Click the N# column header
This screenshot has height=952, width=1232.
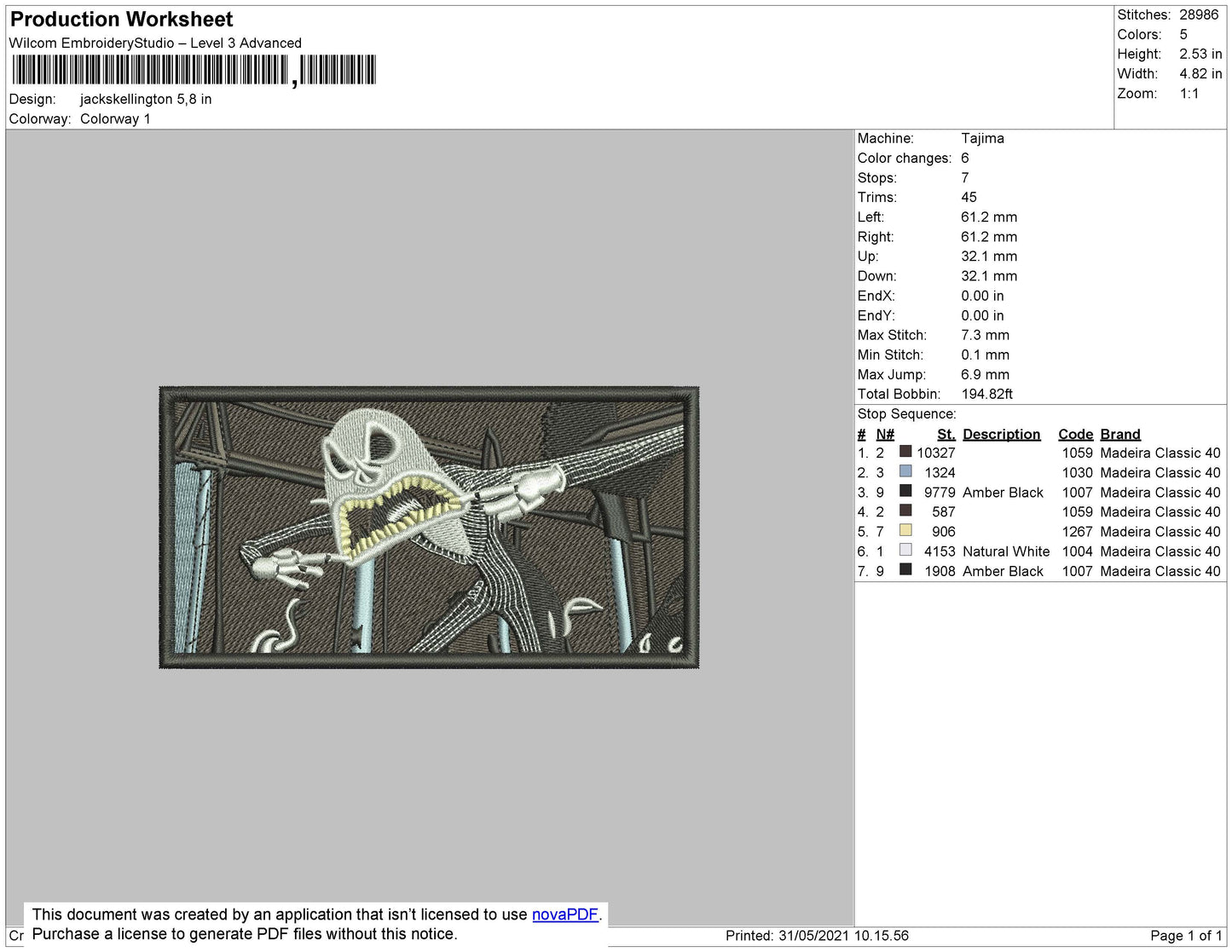pos(885,434)
